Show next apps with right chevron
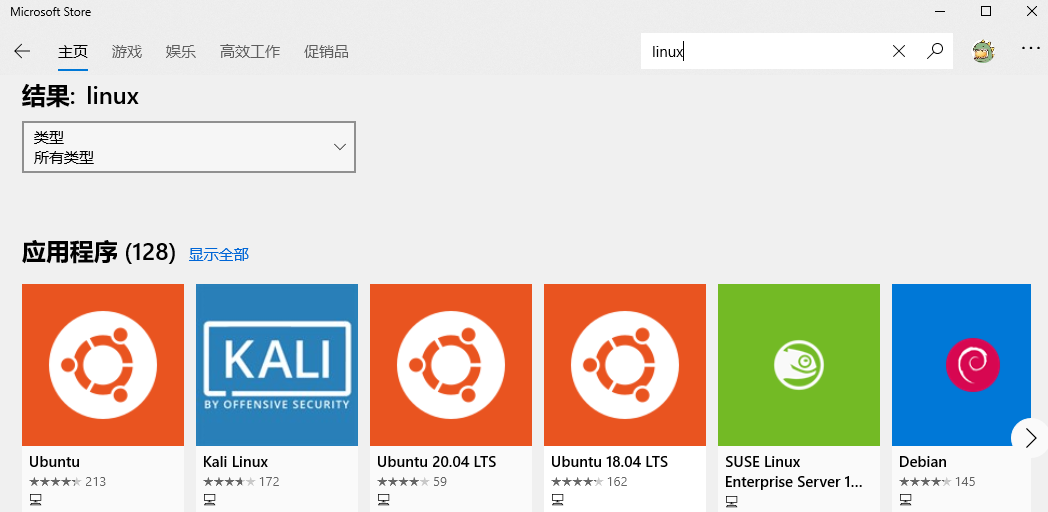The height and width of the screenshot is (512, 1048). pos(1030,438)
